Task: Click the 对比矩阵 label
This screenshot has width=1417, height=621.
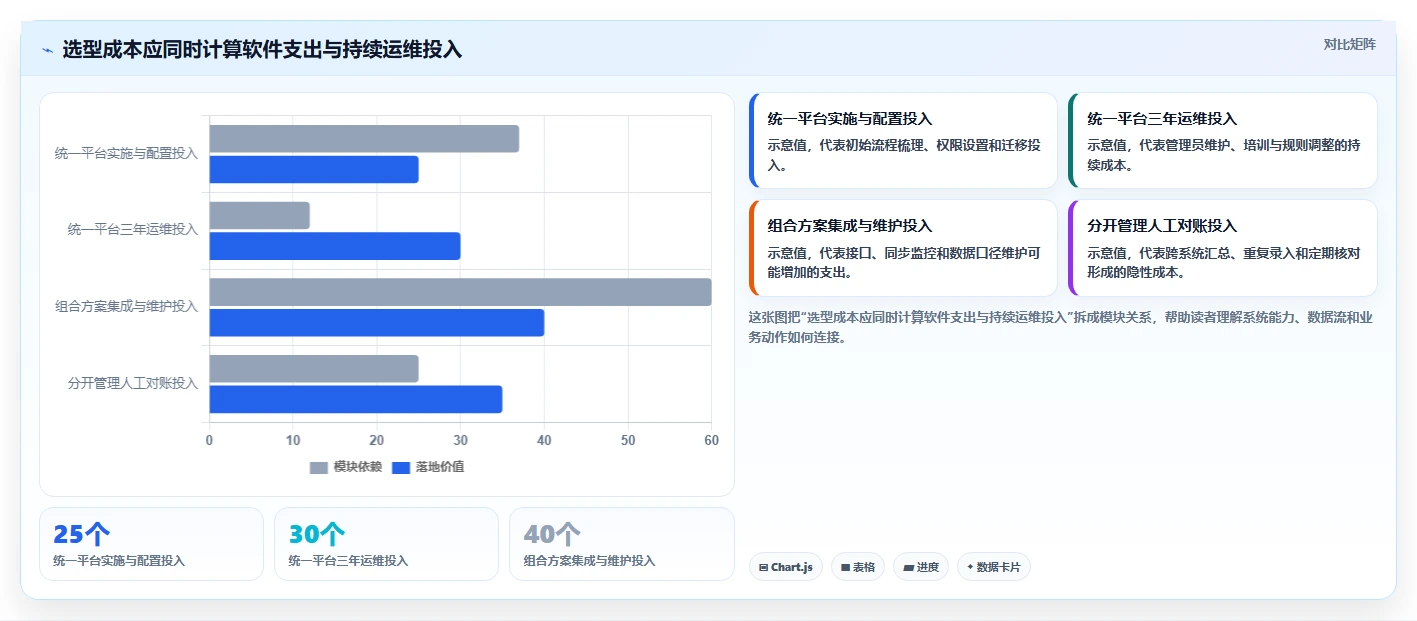Action: tap(1349, 44)
